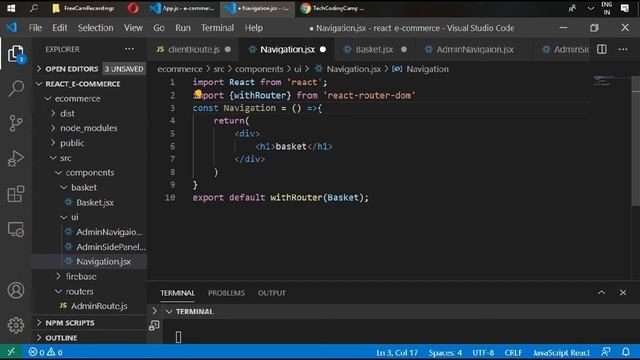Open the notifications bell in status bar
The height and width of the screenshot is (360, 640).
click(626, 352)
